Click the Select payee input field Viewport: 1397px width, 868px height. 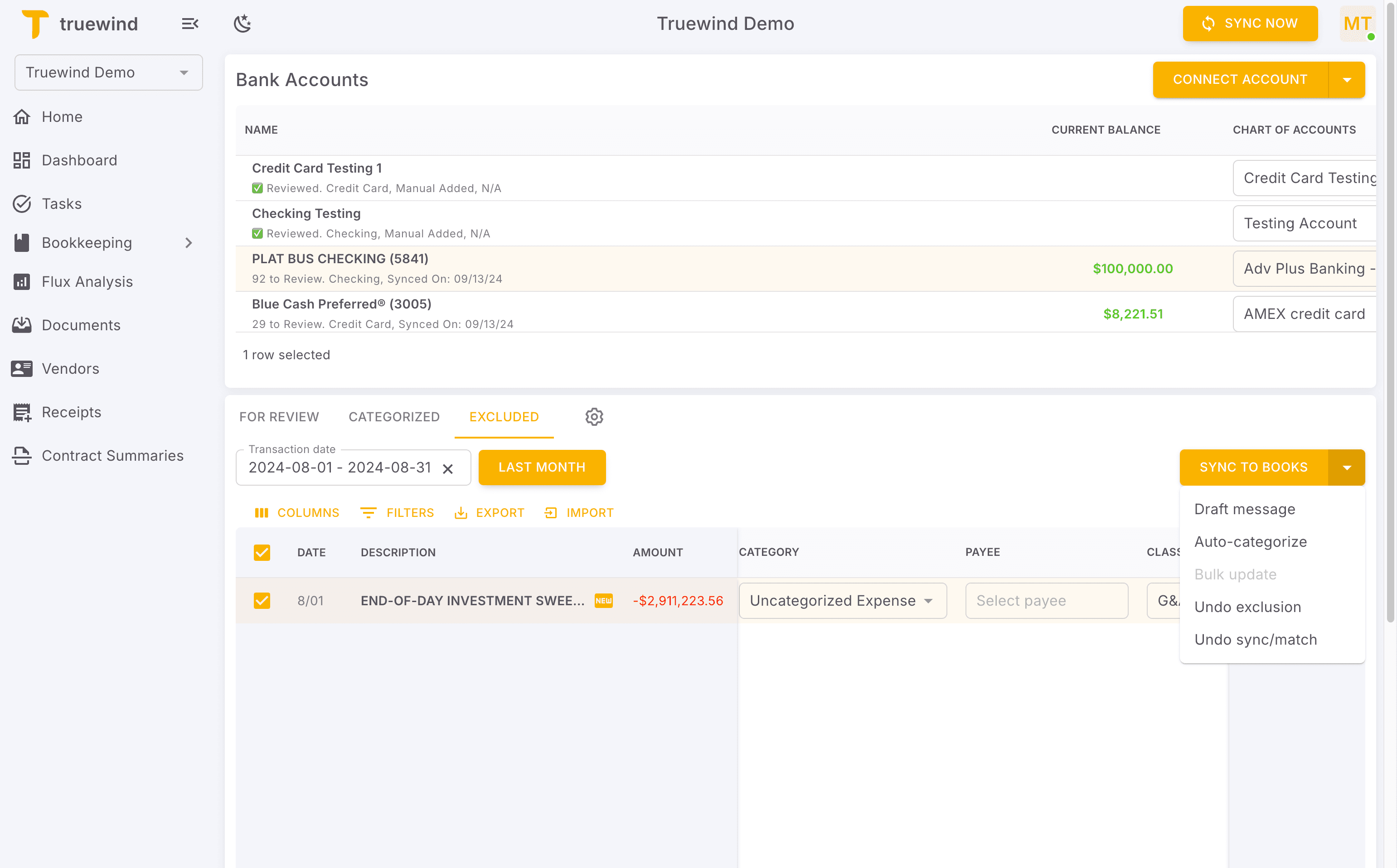coord(1046,600)
